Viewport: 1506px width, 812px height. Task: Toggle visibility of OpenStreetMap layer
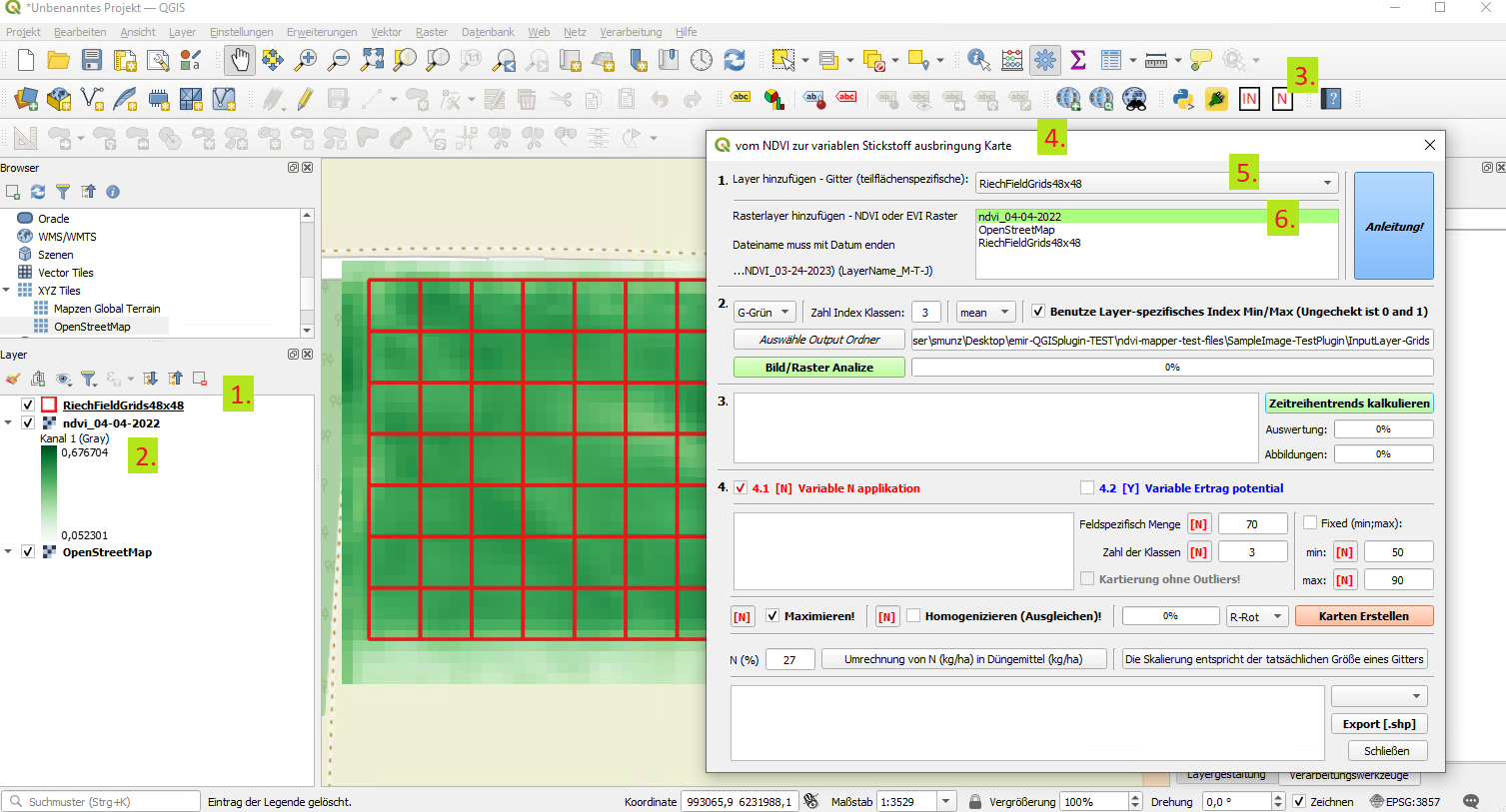(28, 552)
